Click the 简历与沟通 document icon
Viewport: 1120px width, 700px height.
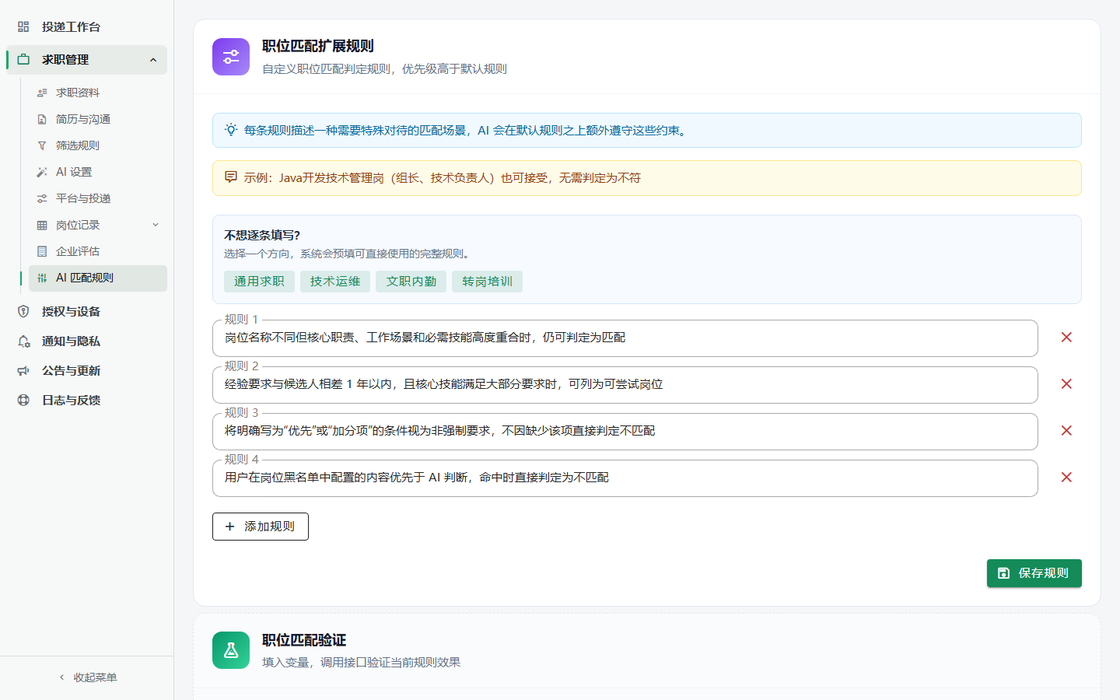point(42,119)
